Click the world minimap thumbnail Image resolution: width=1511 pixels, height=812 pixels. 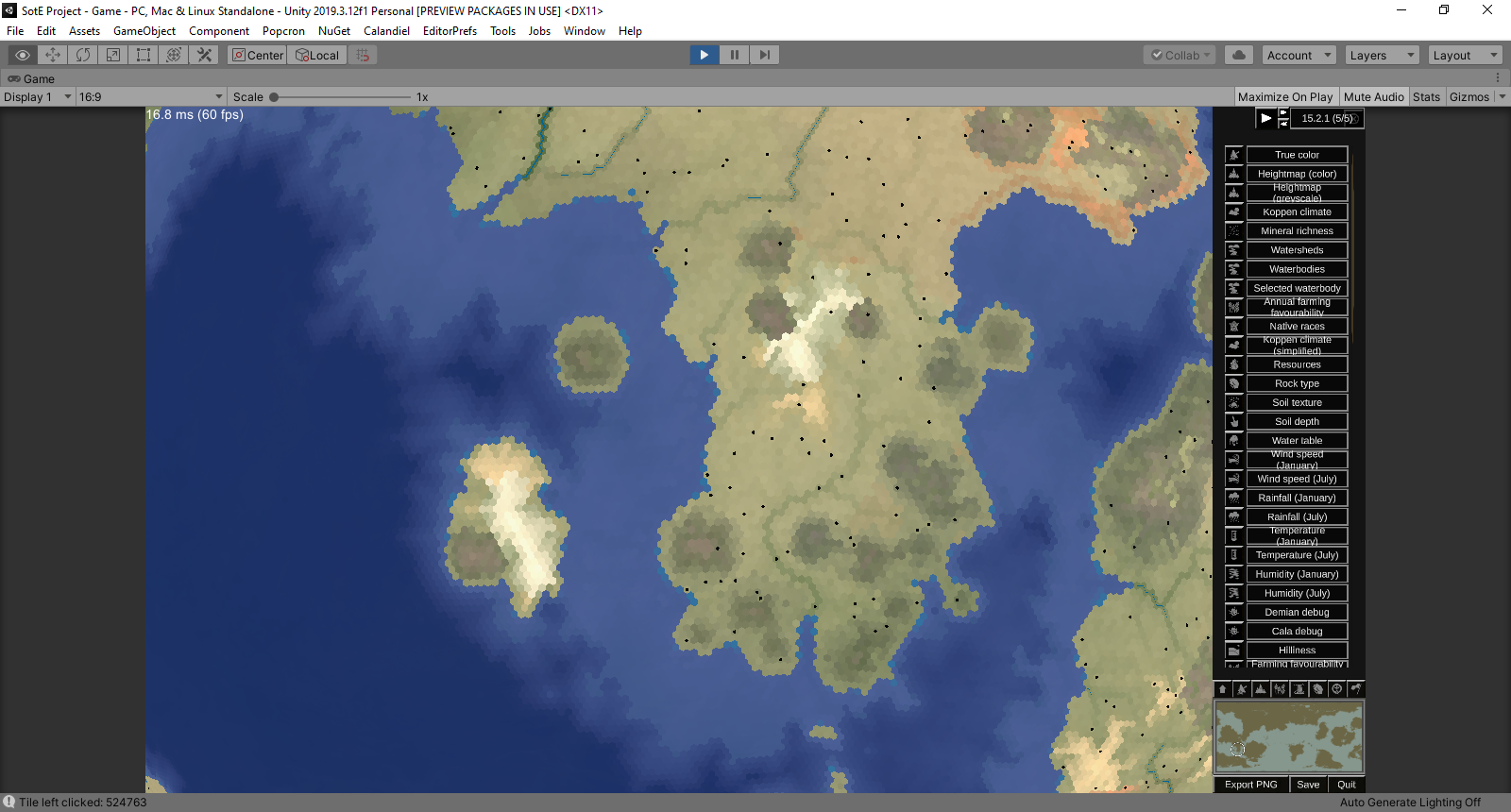pyautogui.click(x=1289, y=736)
